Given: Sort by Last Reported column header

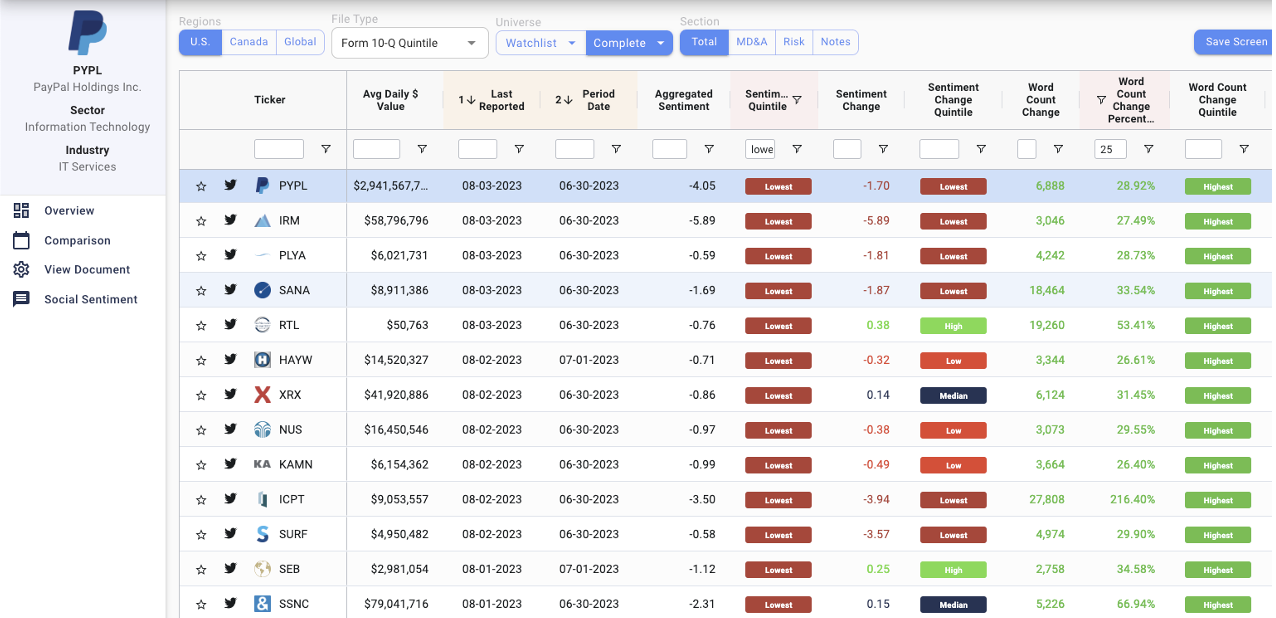Looking at the screenshot, I should [x=501, y=100].
